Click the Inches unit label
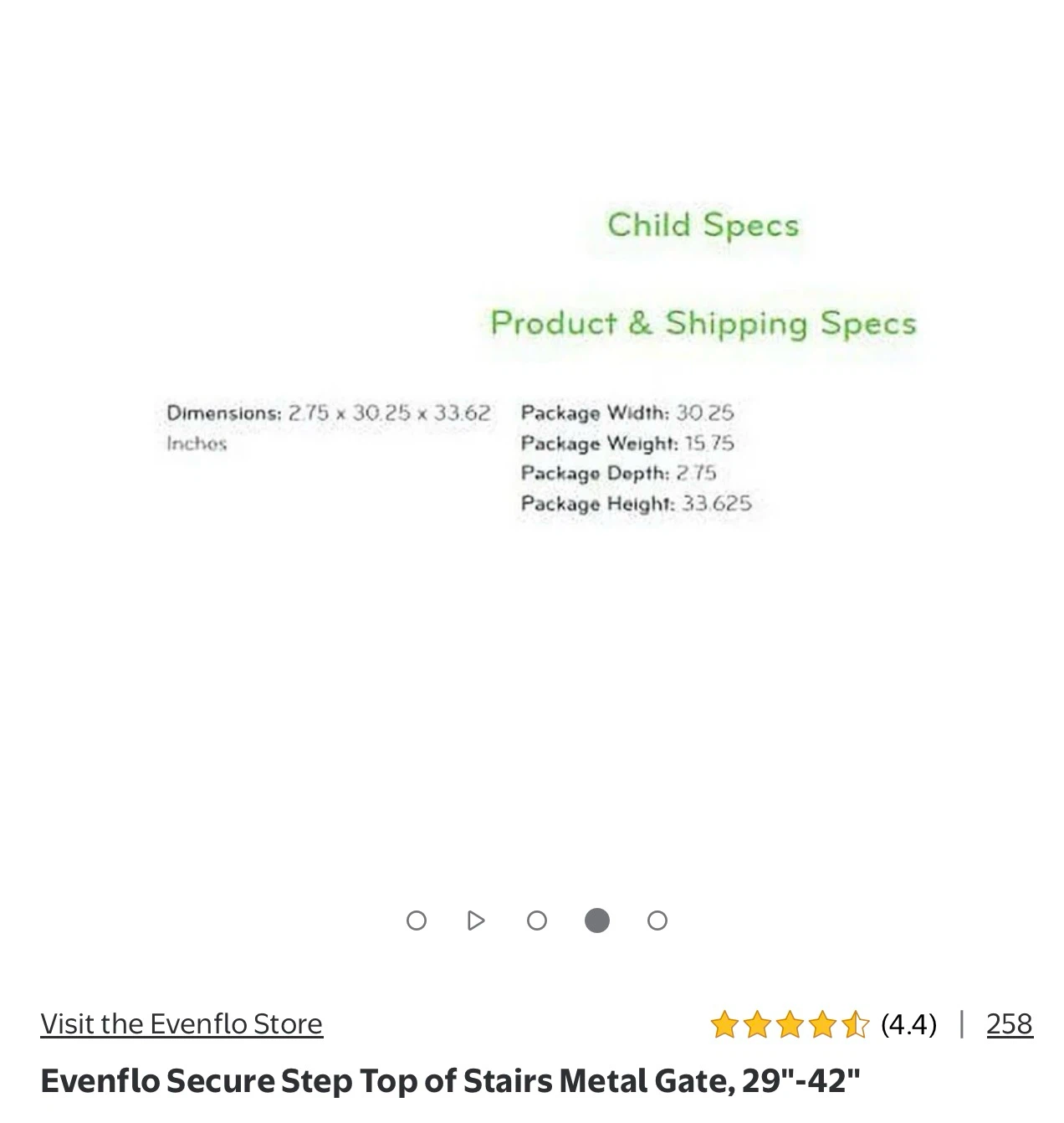1064x1123 pixels. 197,444
